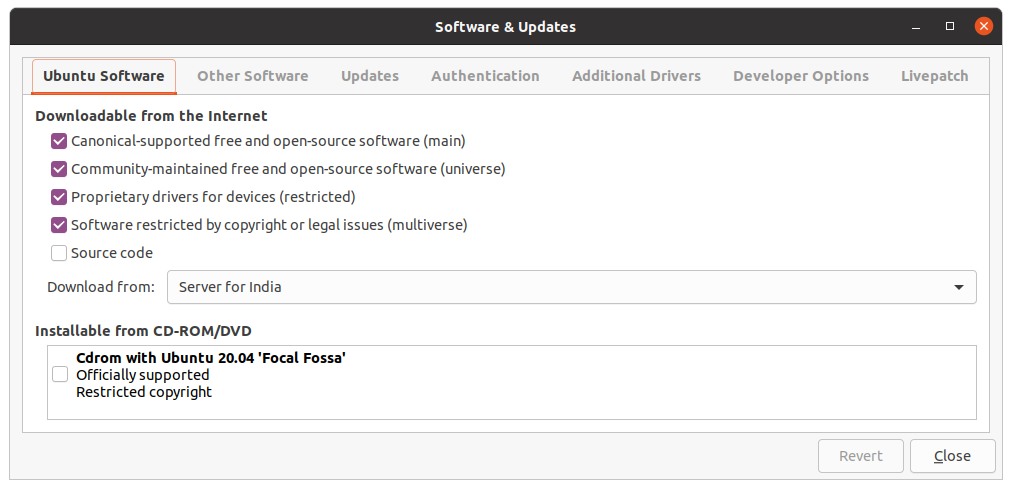Check the Cdrom with Ubuntu 20.04 checkbox
1012x489 pixels.
(60, 374)
